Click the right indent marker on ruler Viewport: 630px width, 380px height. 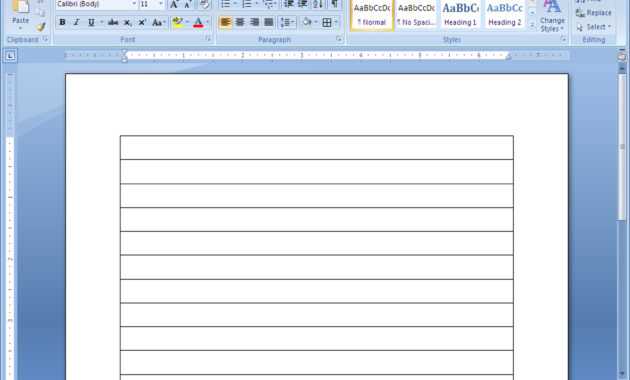pyautogui.click(x=509, y=57)
